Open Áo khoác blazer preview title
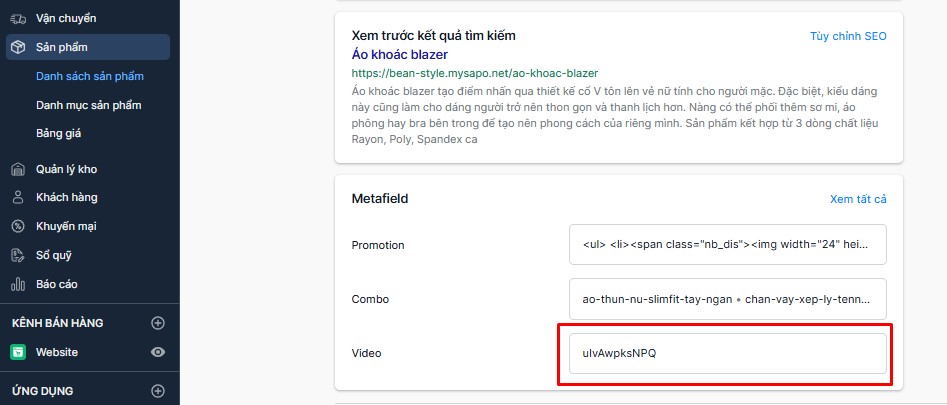The image size is (947, 405). click(399, 55)
